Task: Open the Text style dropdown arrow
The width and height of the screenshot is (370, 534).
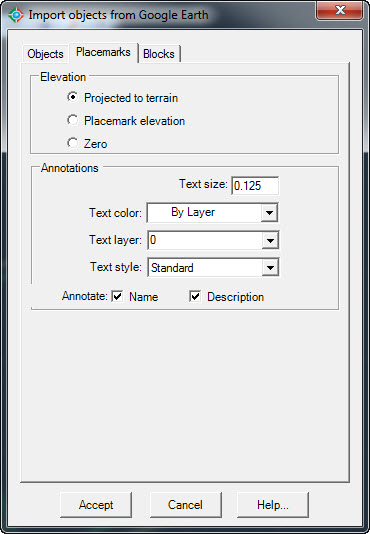Action: pos(270,268)
